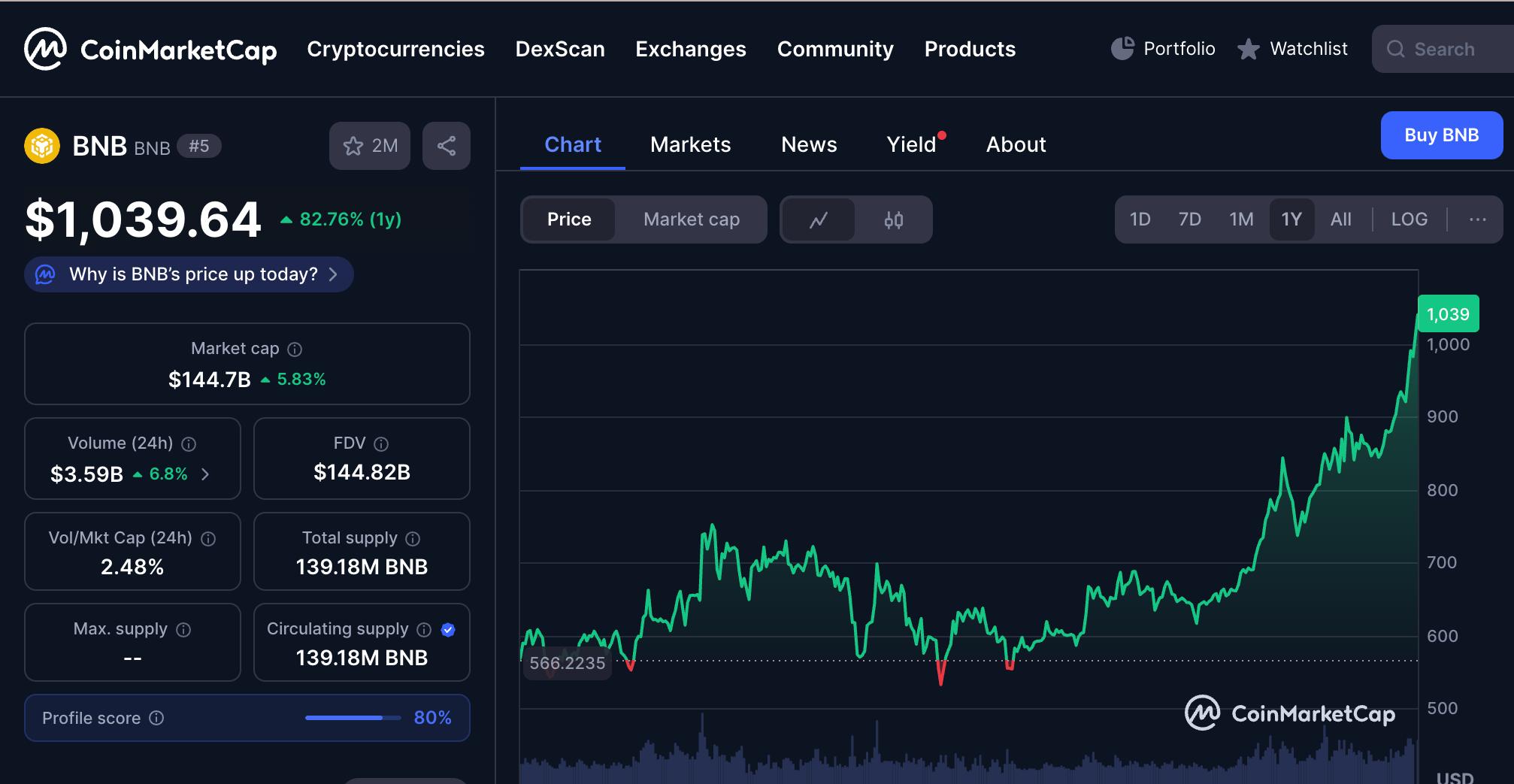Select 1M time range
1514x784 pixels.
1242,219
